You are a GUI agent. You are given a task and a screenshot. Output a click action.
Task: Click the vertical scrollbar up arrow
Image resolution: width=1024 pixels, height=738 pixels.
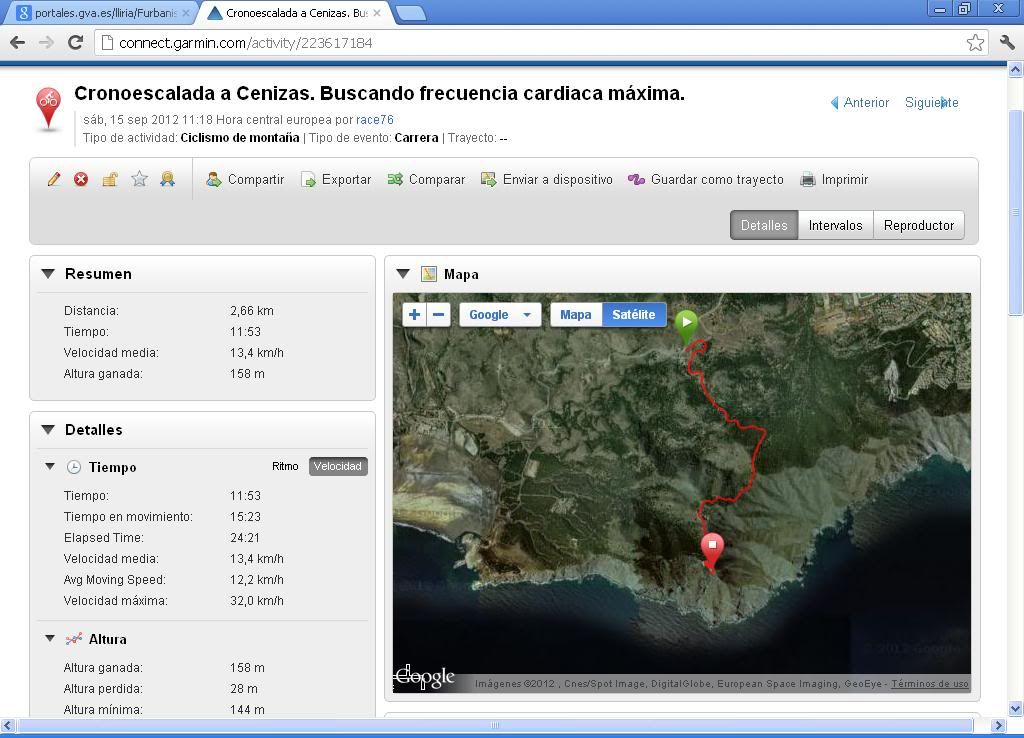1016,69
